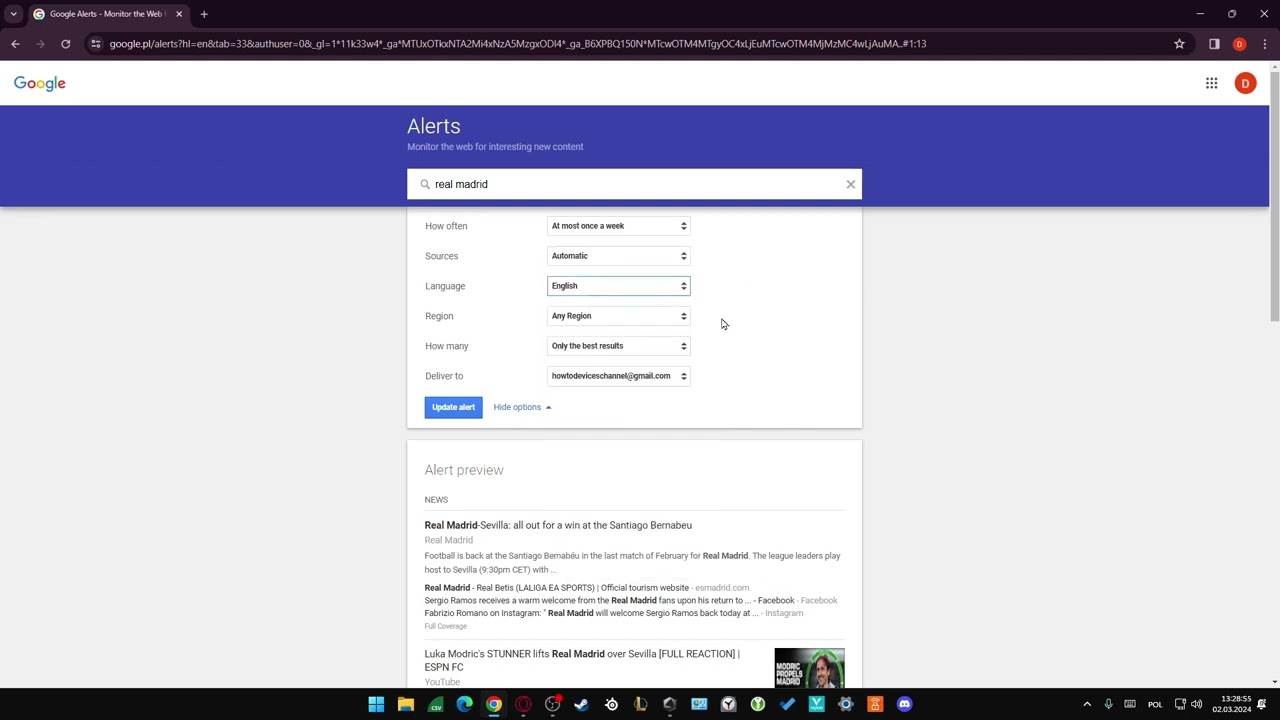Open the blue checkmark app on taskbar
The height and width of the screenshot is (720, 1280).
pyautogui.click(x=787, y=704)
